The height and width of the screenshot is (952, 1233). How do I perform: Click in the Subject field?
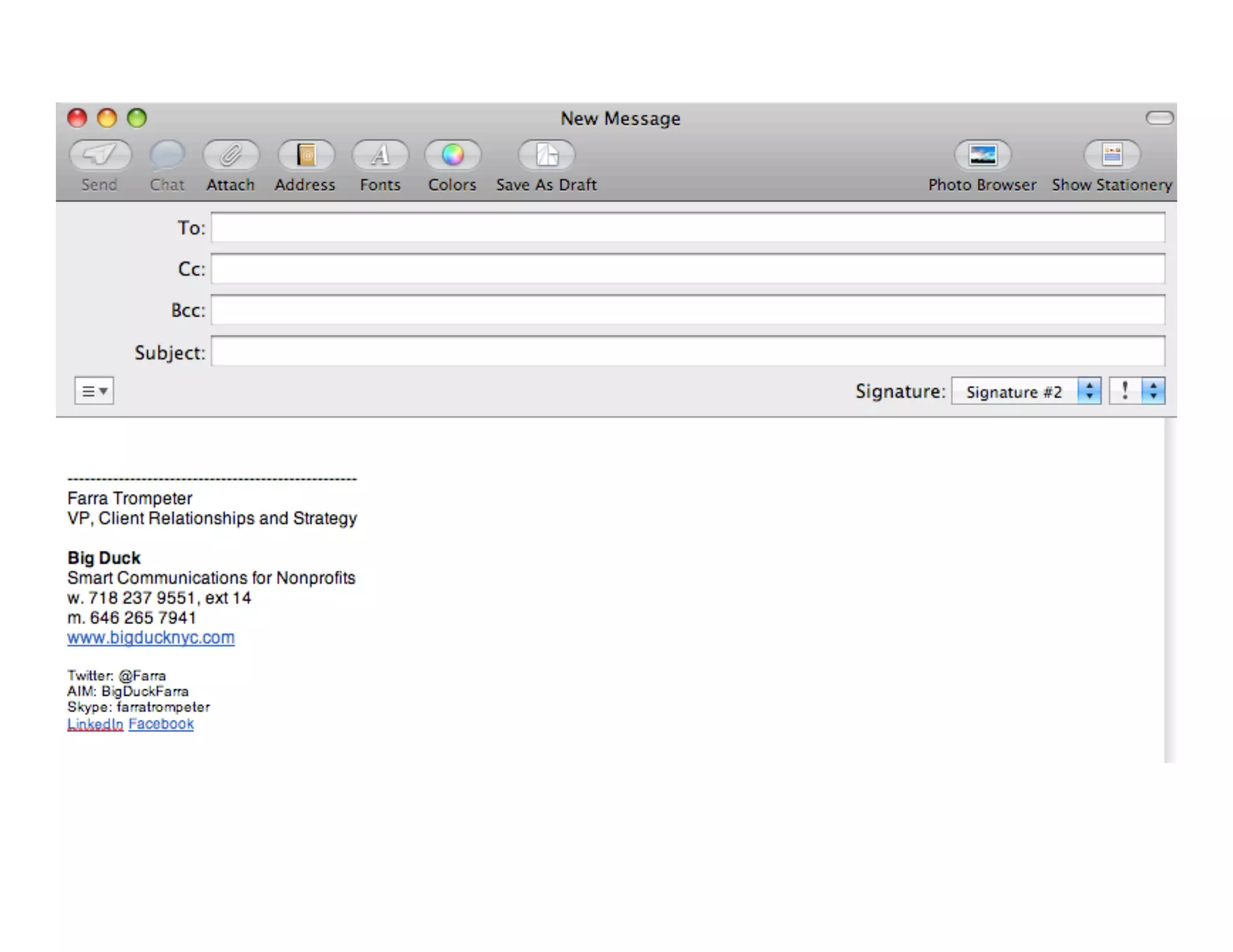click(688, 352)
